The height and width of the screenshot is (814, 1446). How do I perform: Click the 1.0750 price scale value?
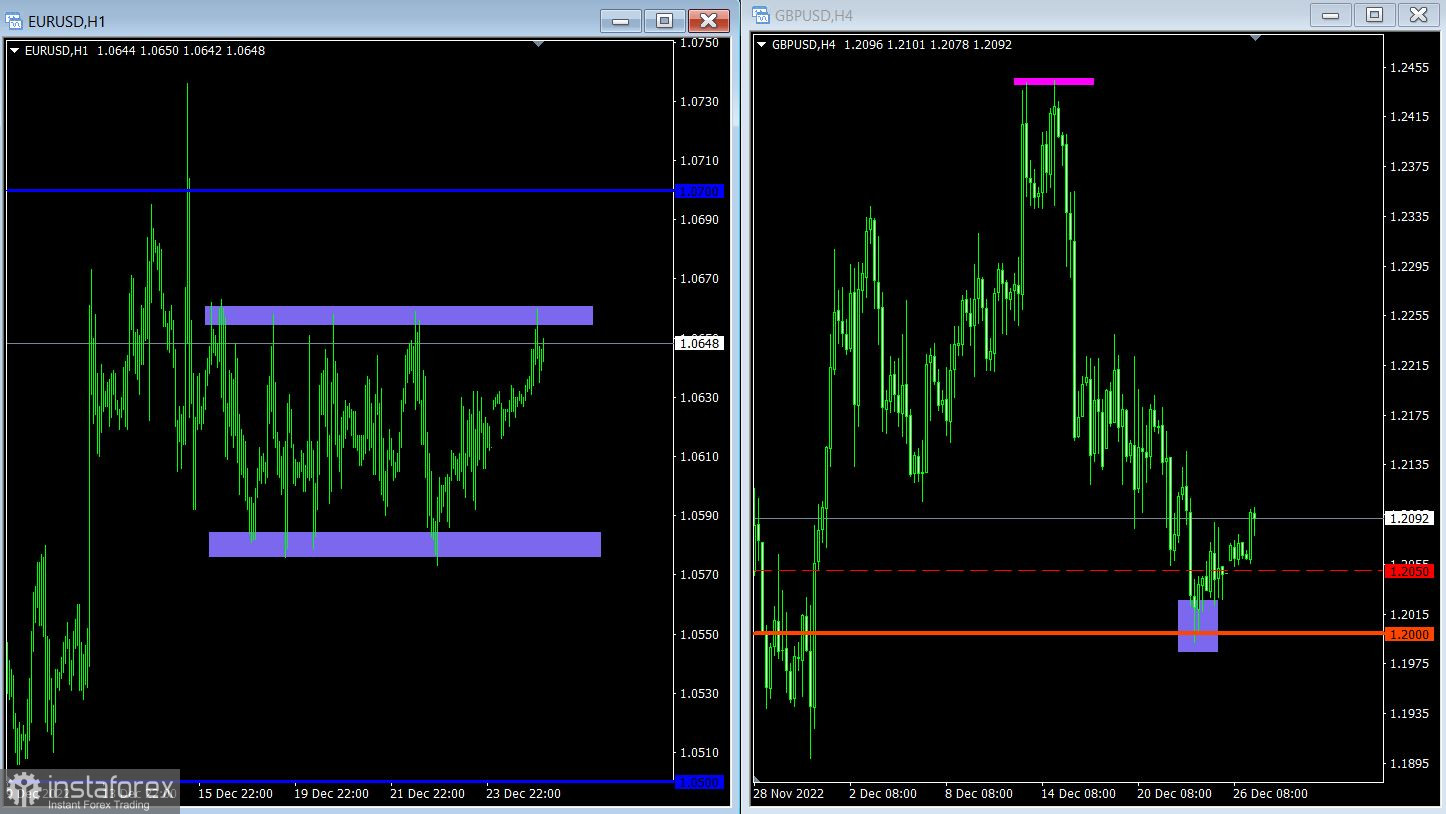698,43
